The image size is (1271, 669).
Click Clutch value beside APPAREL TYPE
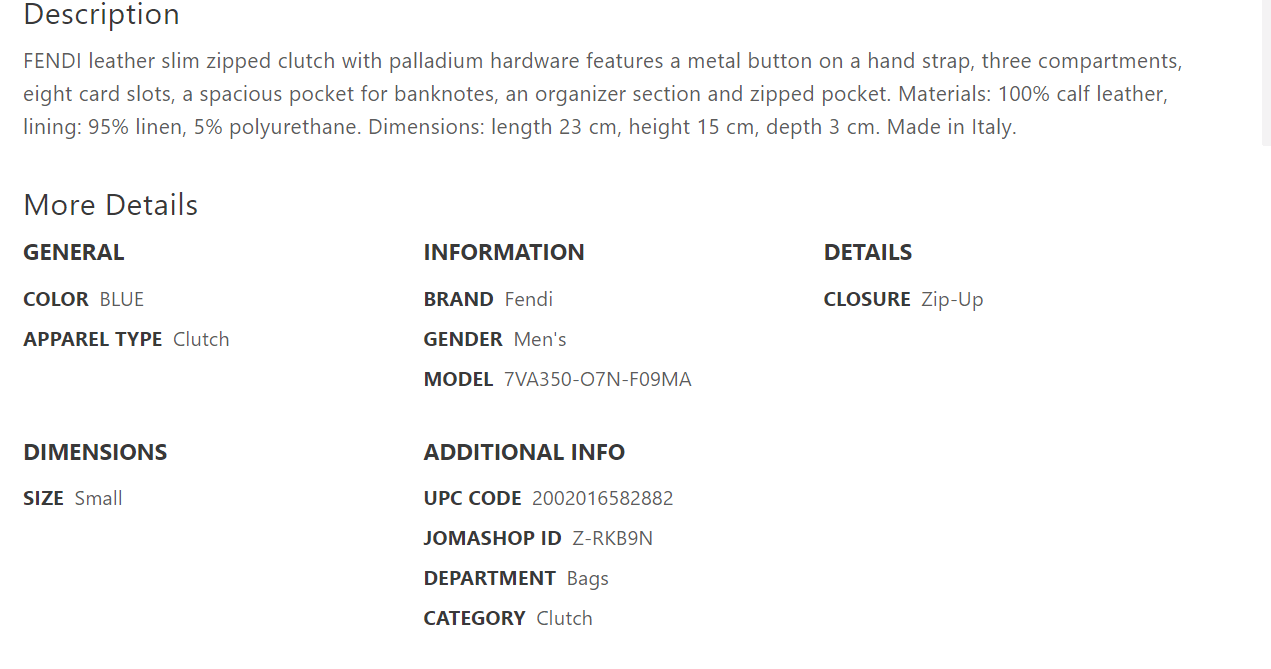tap(201, 339)
